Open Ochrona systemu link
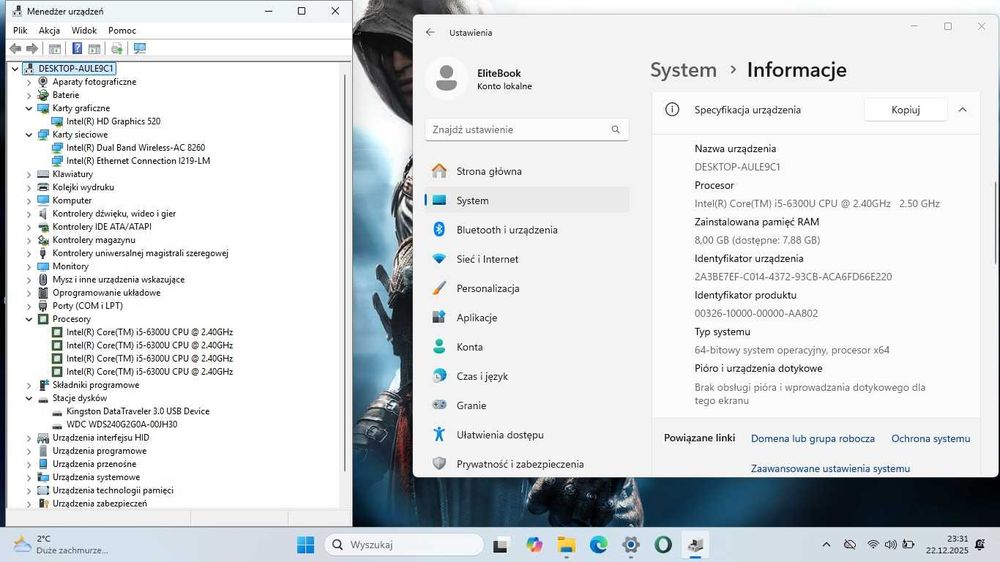1000x562 pixels. tap(930, 439)
